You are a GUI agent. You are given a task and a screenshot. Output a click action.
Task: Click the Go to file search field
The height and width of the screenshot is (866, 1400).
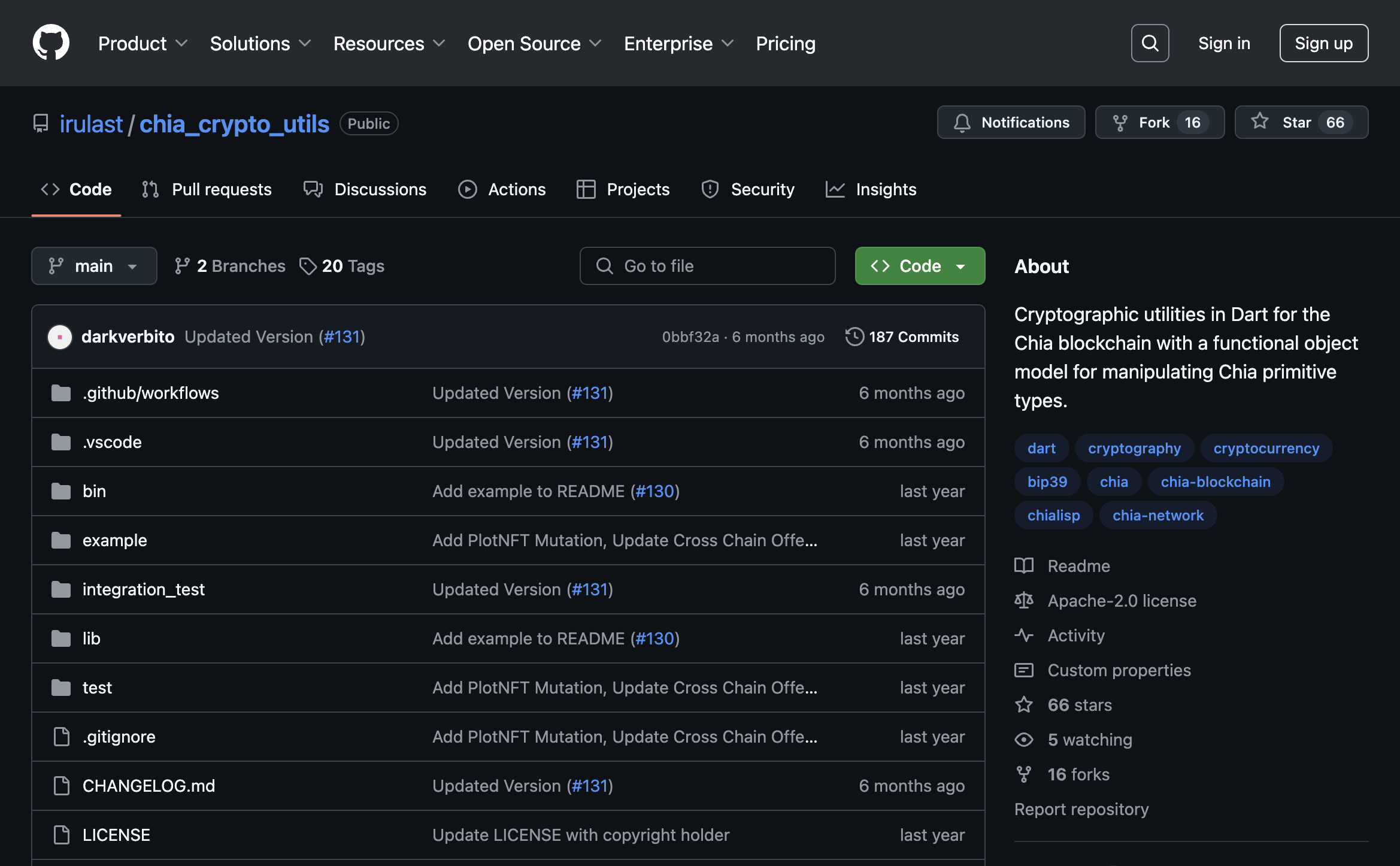point(707,266)
